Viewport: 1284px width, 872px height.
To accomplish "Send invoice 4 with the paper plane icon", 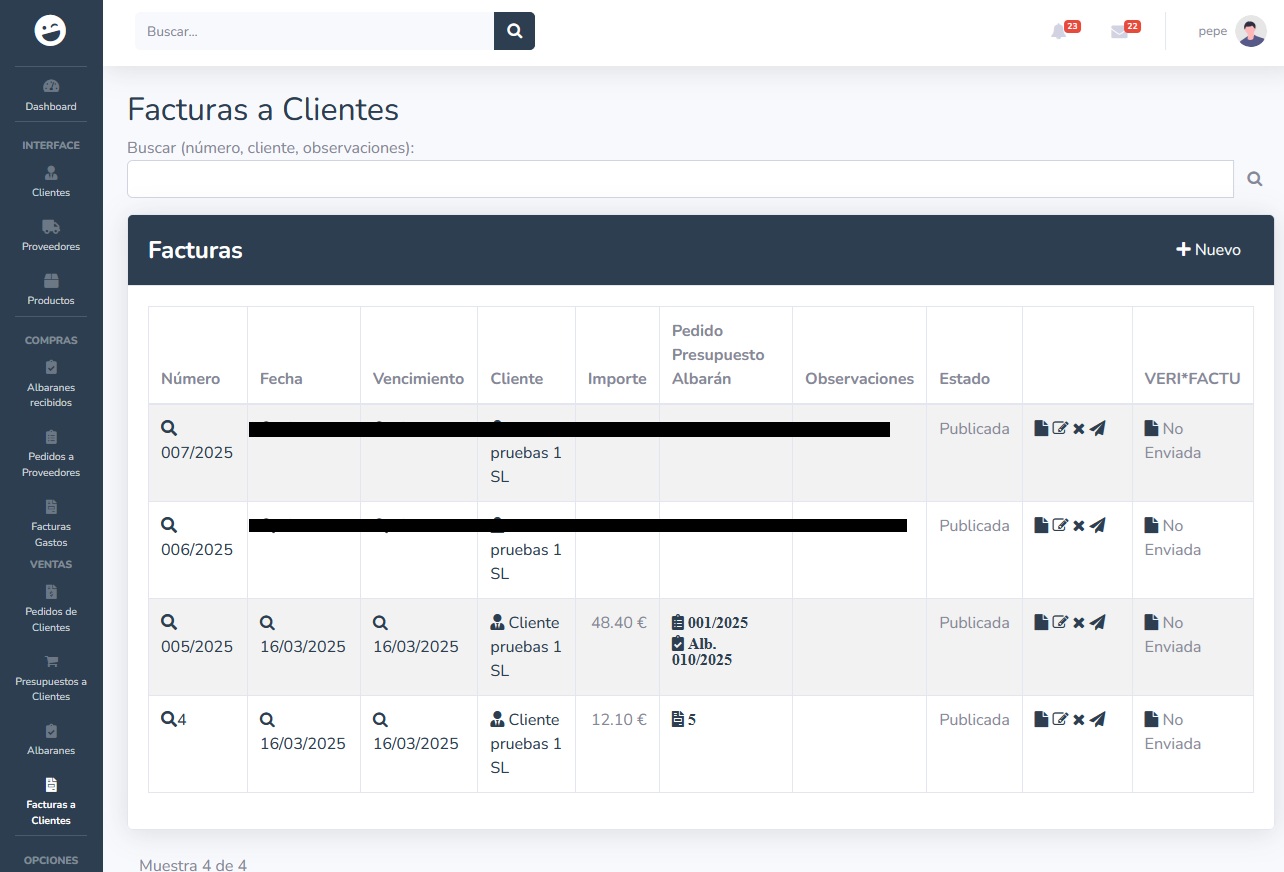I will 1098,719.
